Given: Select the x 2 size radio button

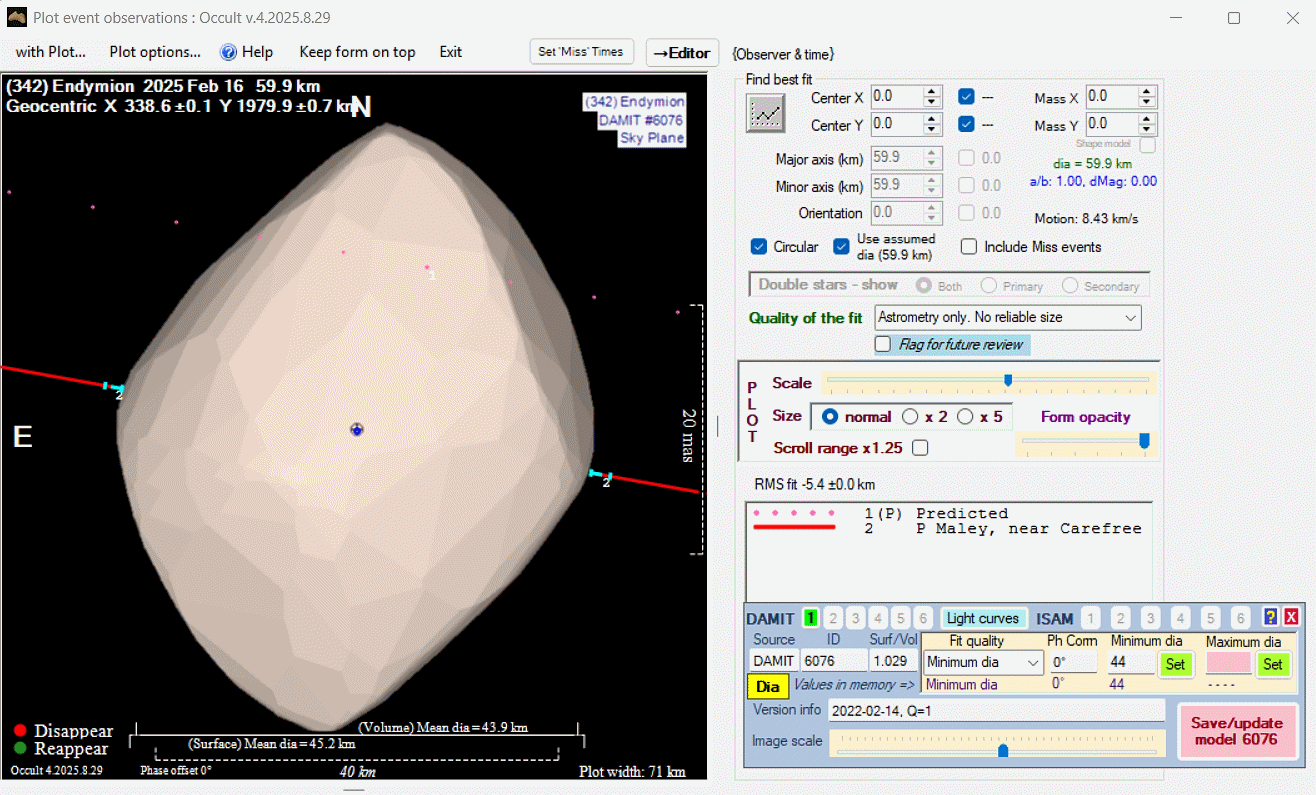Looking at the screenshot, I should click(910, 416).
